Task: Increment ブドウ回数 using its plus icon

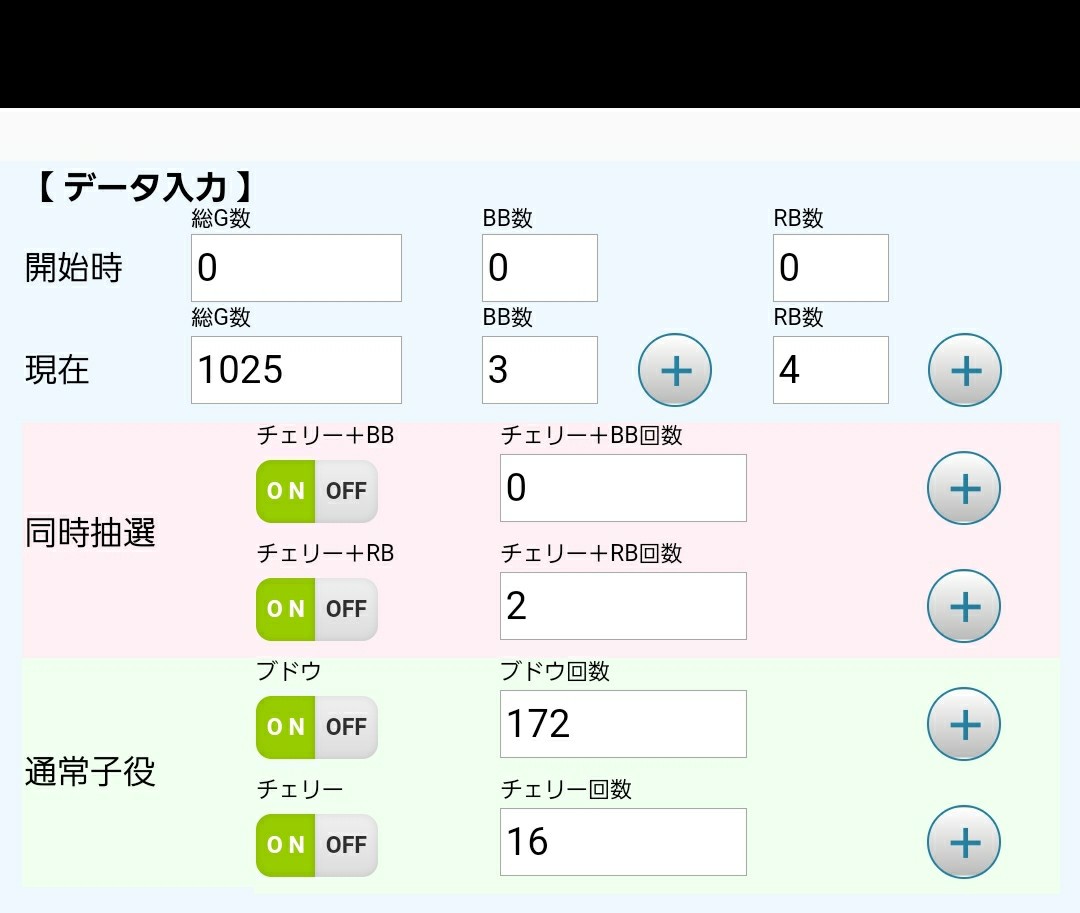Action: click(x=963, y=723)
